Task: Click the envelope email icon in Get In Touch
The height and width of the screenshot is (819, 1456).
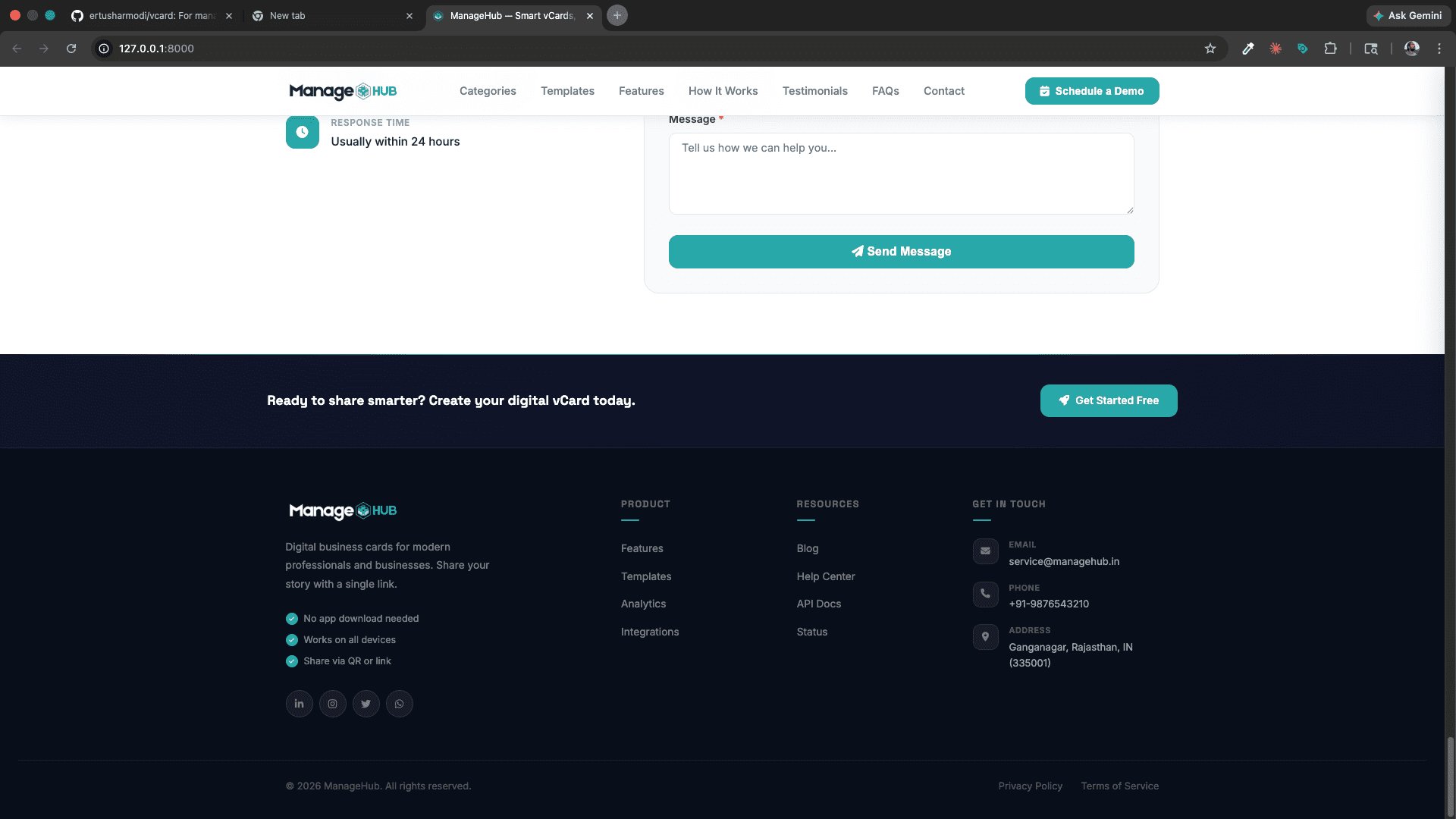Action: pos(985,551)
